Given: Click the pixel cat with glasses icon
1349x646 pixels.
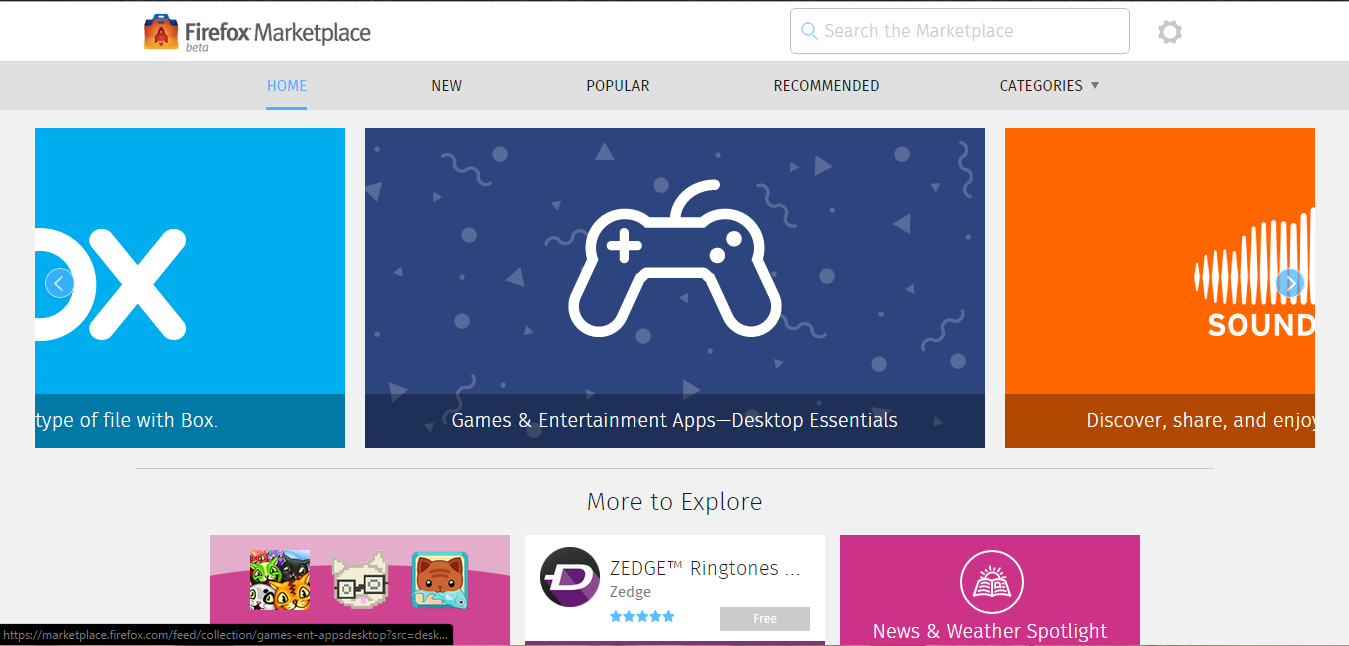Looking at the screenshot, I should 360,580.
